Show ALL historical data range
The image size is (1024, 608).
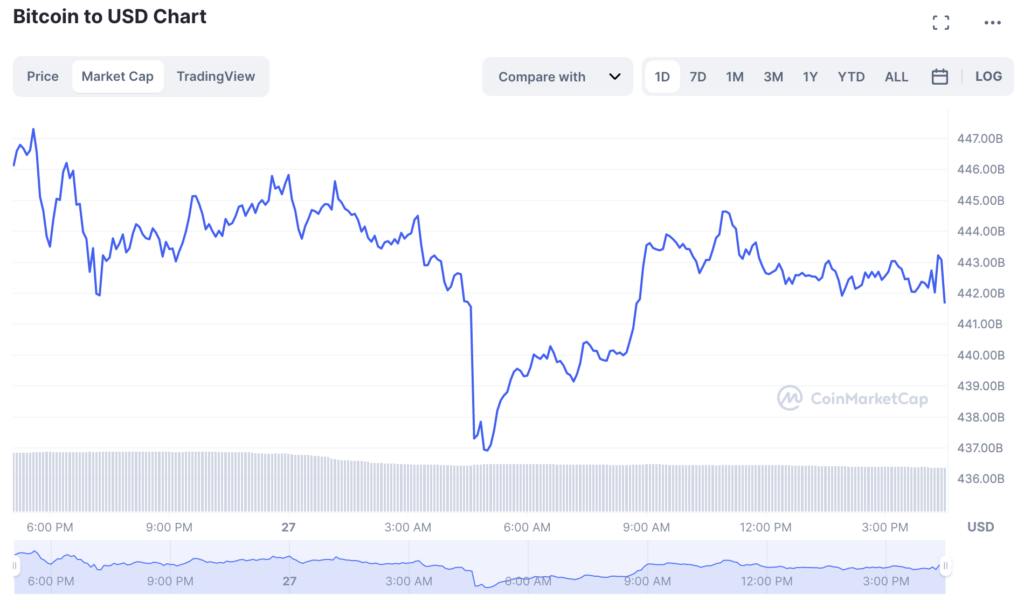[897, 77]
